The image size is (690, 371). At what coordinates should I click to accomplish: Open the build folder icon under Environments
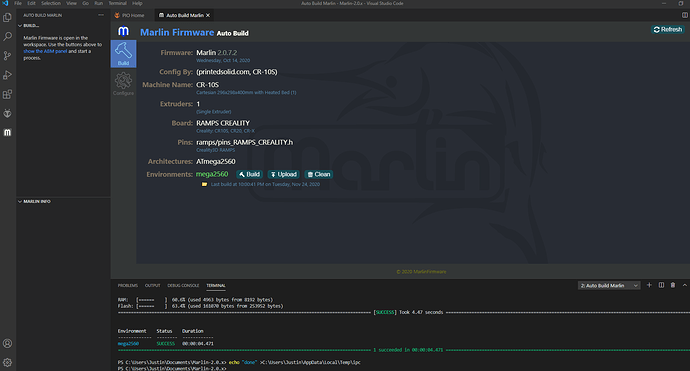click(204, 184)
